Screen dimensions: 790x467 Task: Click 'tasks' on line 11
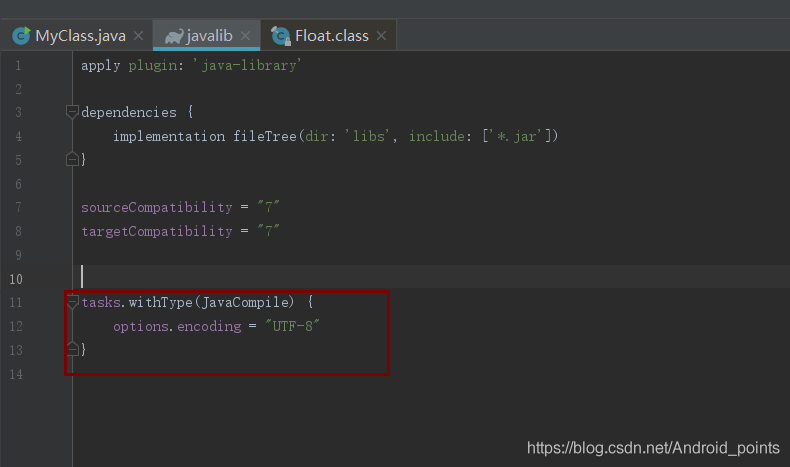pyautogui.click(x=101, y=302)
